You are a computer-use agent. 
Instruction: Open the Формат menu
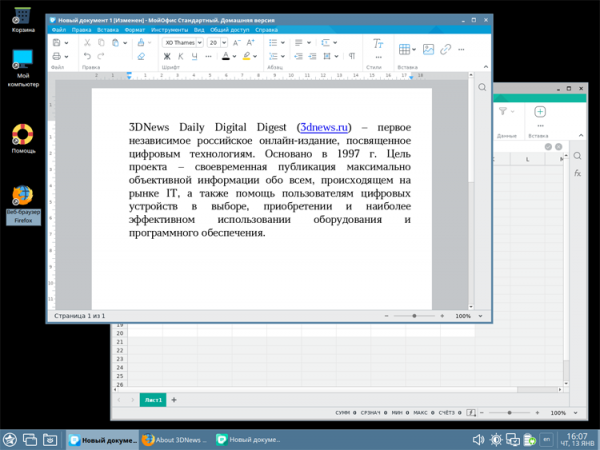point(135,30)
